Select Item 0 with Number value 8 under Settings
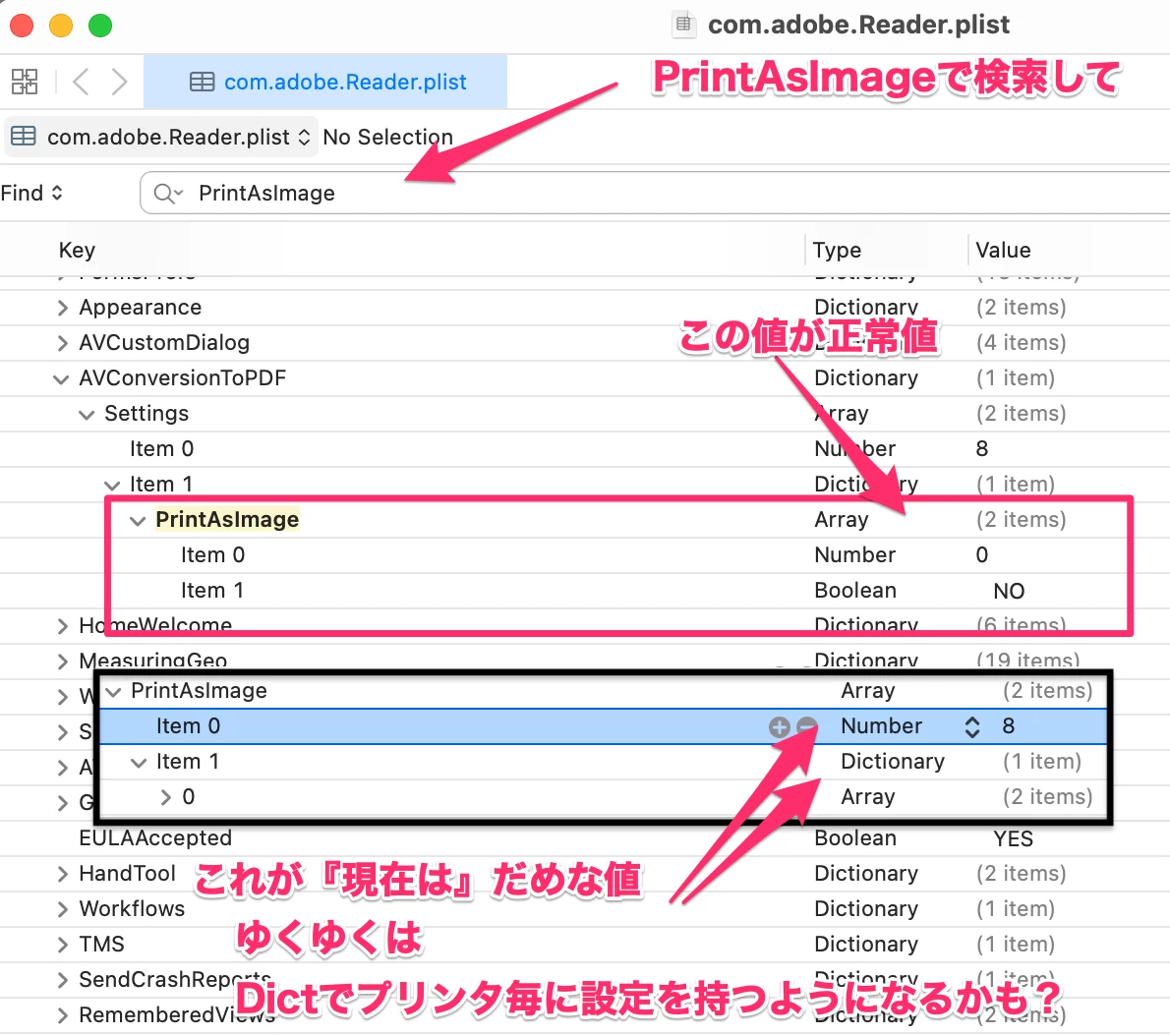 (x=585, y=449)
